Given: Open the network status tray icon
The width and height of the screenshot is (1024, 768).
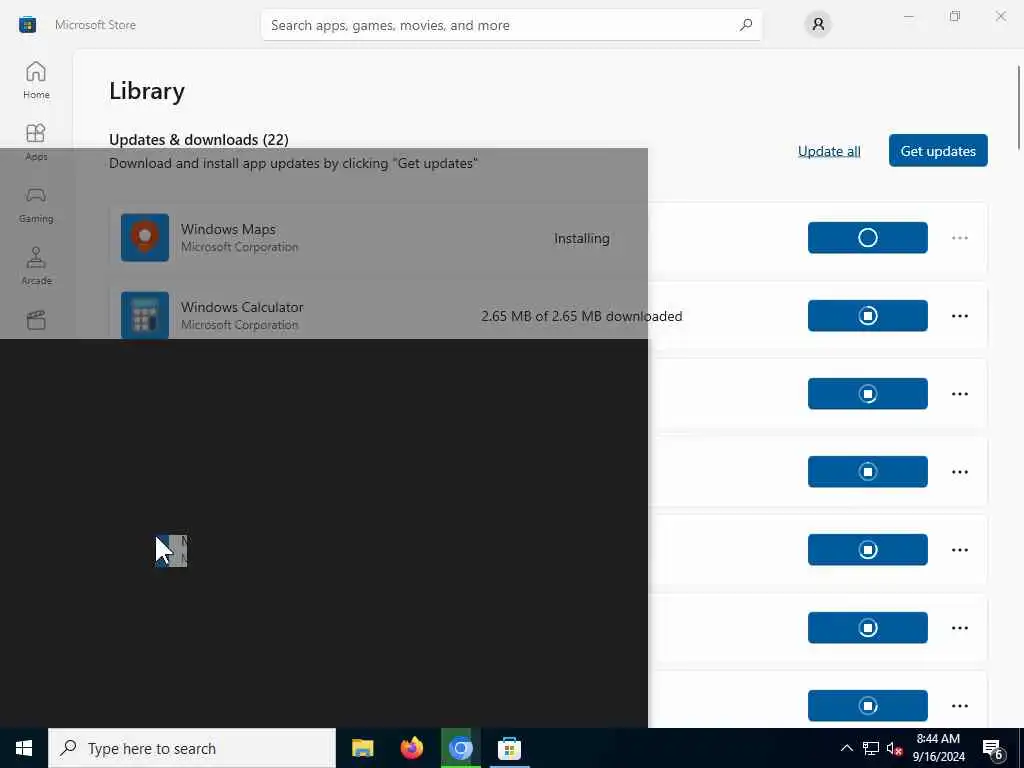Looking at the screenshot, I should (x=871, y=748).
